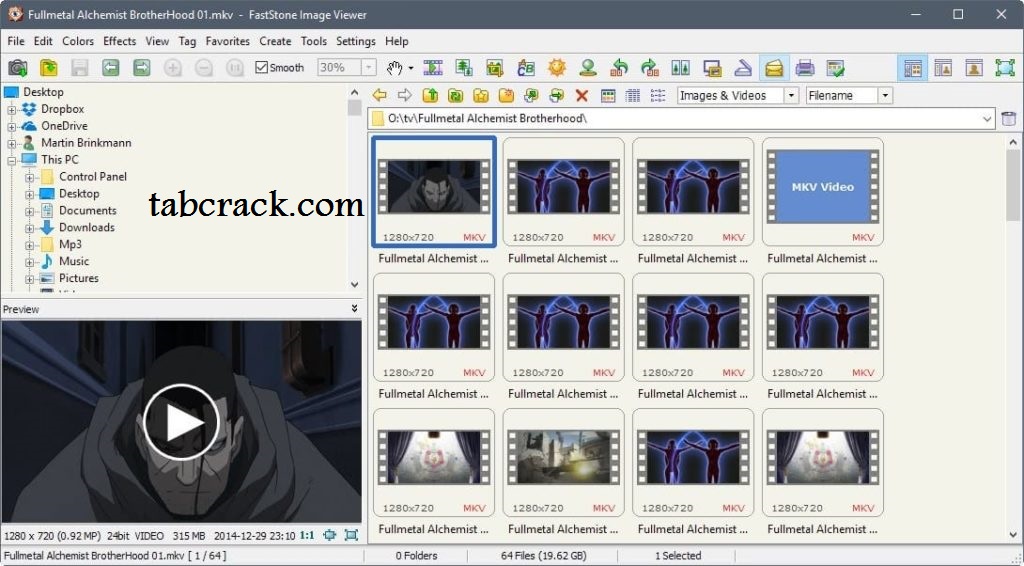Open a file with the yellow Open icon

click(48, 67)
